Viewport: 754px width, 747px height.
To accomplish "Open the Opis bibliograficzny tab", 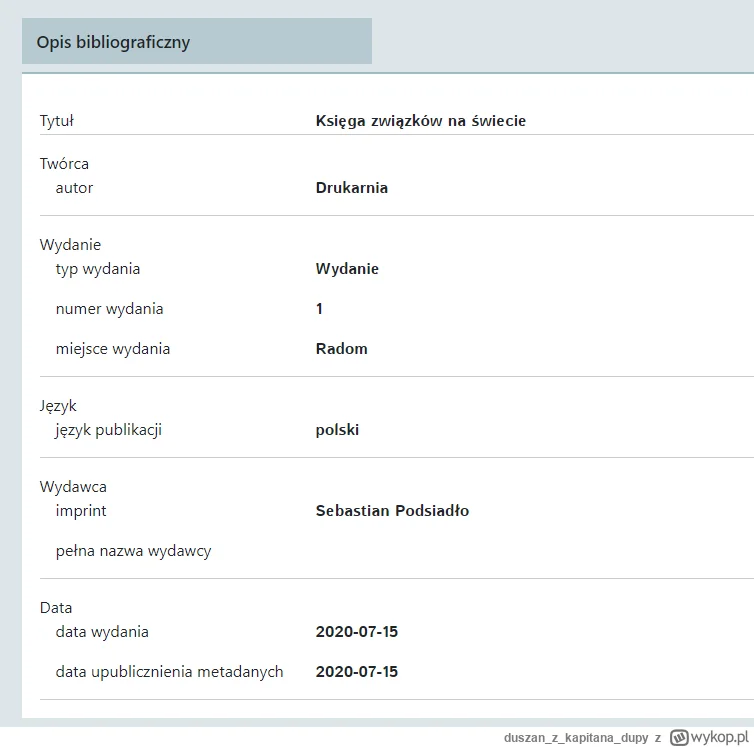I will 113,42.
